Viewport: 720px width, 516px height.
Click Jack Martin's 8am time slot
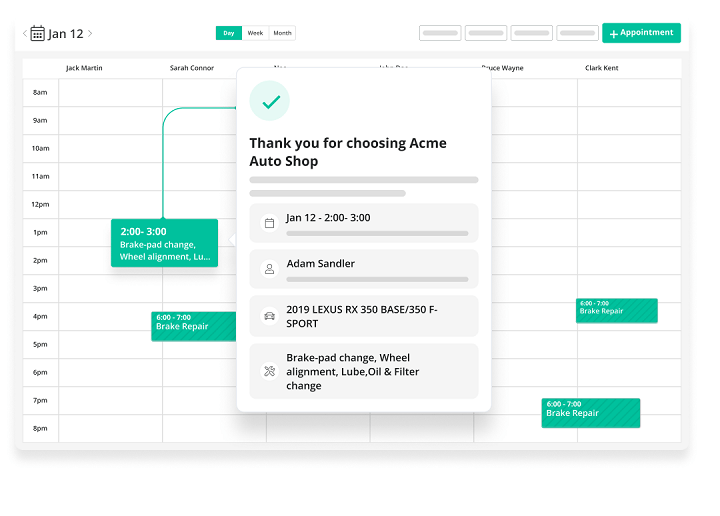[x=110, y=92]
